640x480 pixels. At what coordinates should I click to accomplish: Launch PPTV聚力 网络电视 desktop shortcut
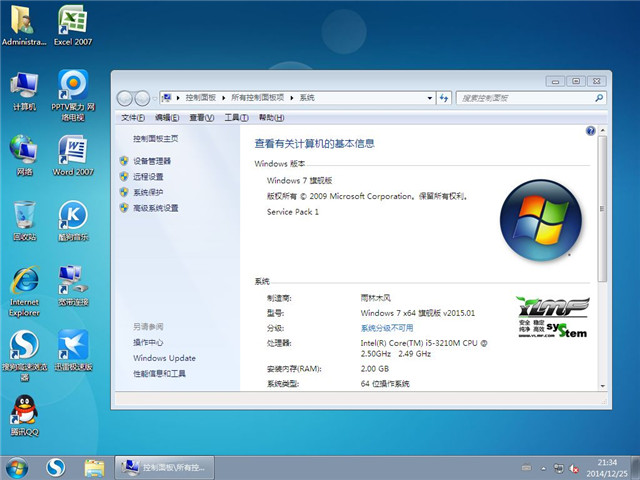(x=73, y=96)
